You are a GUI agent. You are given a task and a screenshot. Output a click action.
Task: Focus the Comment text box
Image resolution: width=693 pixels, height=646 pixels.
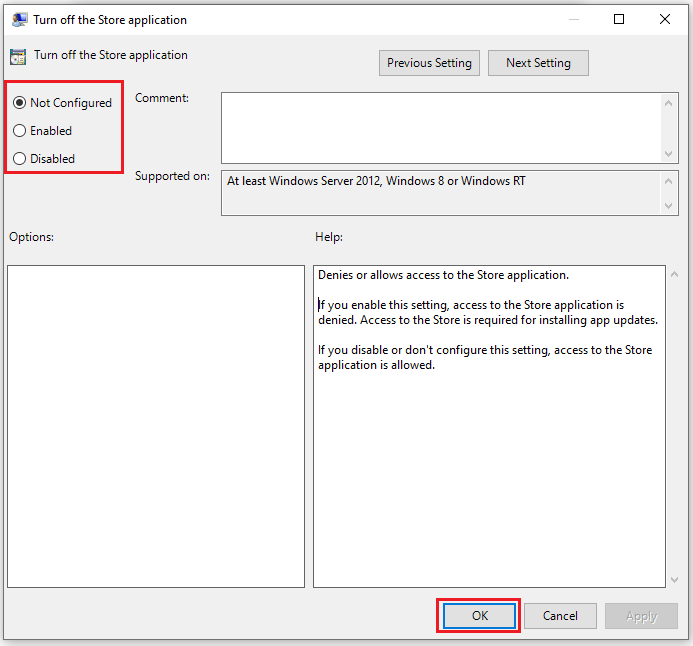click(x=441, y=127)
